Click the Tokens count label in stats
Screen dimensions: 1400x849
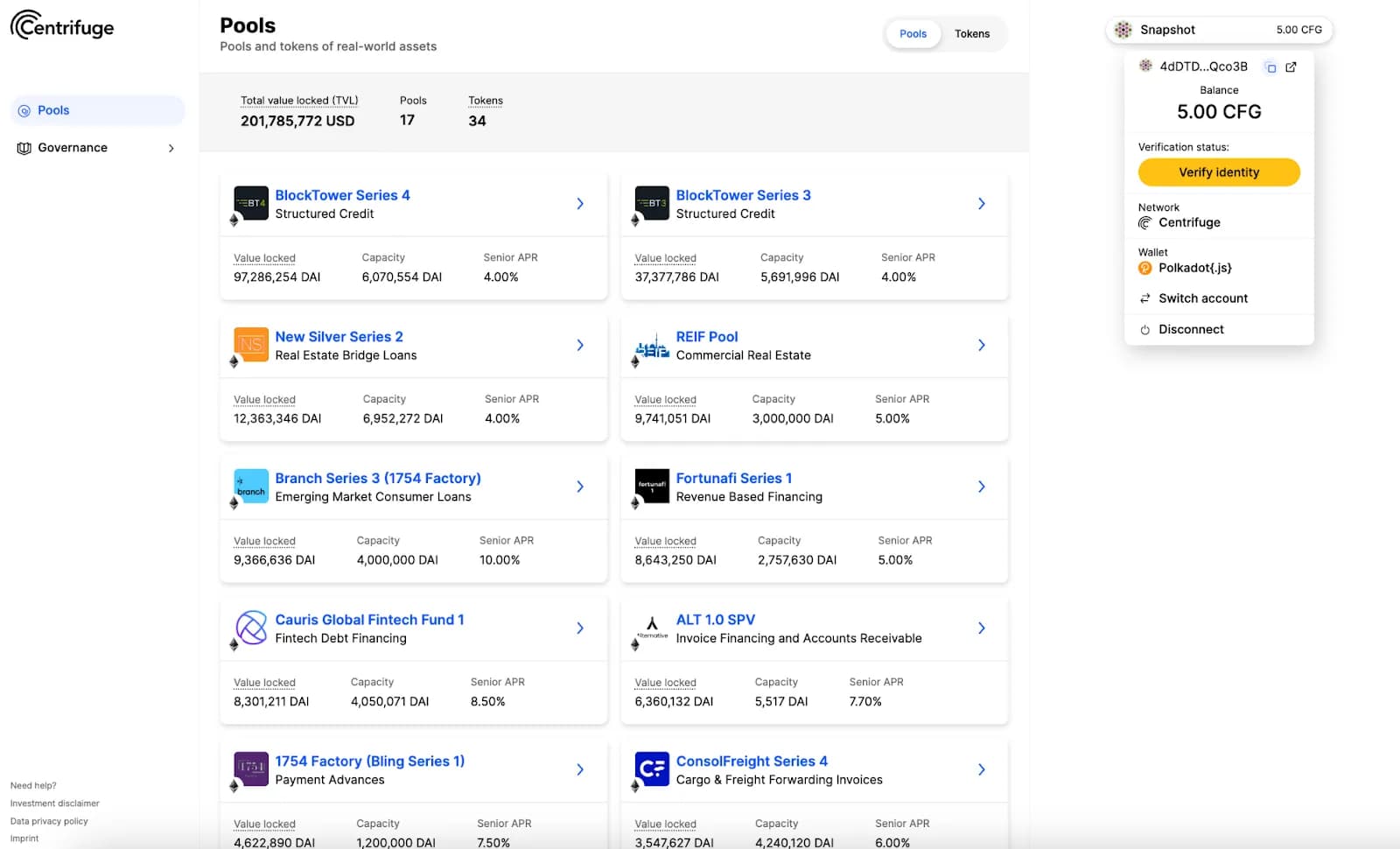click(x=486, y=101)
